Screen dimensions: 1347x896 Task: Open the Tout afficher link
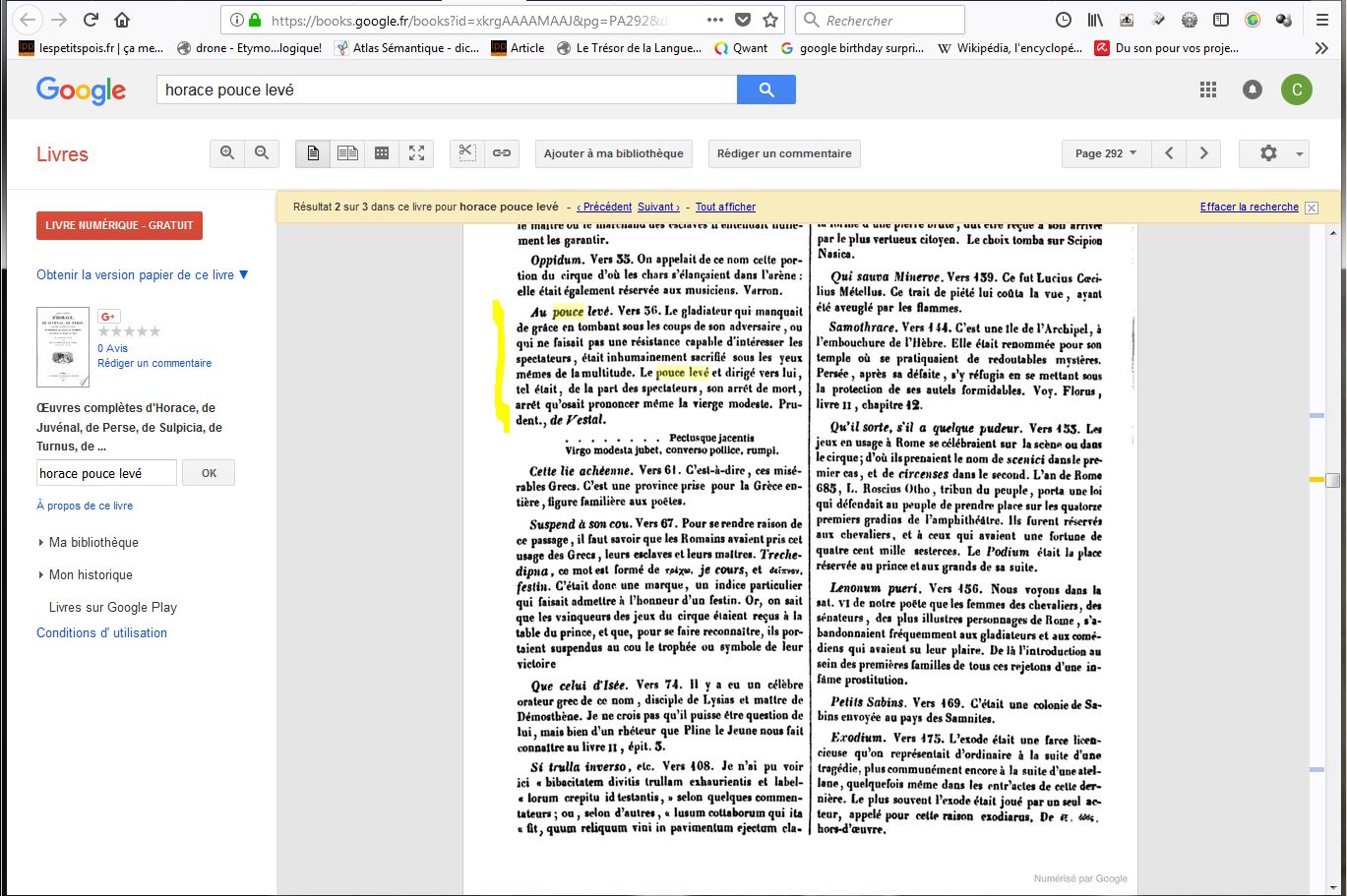tap(725, 207)
